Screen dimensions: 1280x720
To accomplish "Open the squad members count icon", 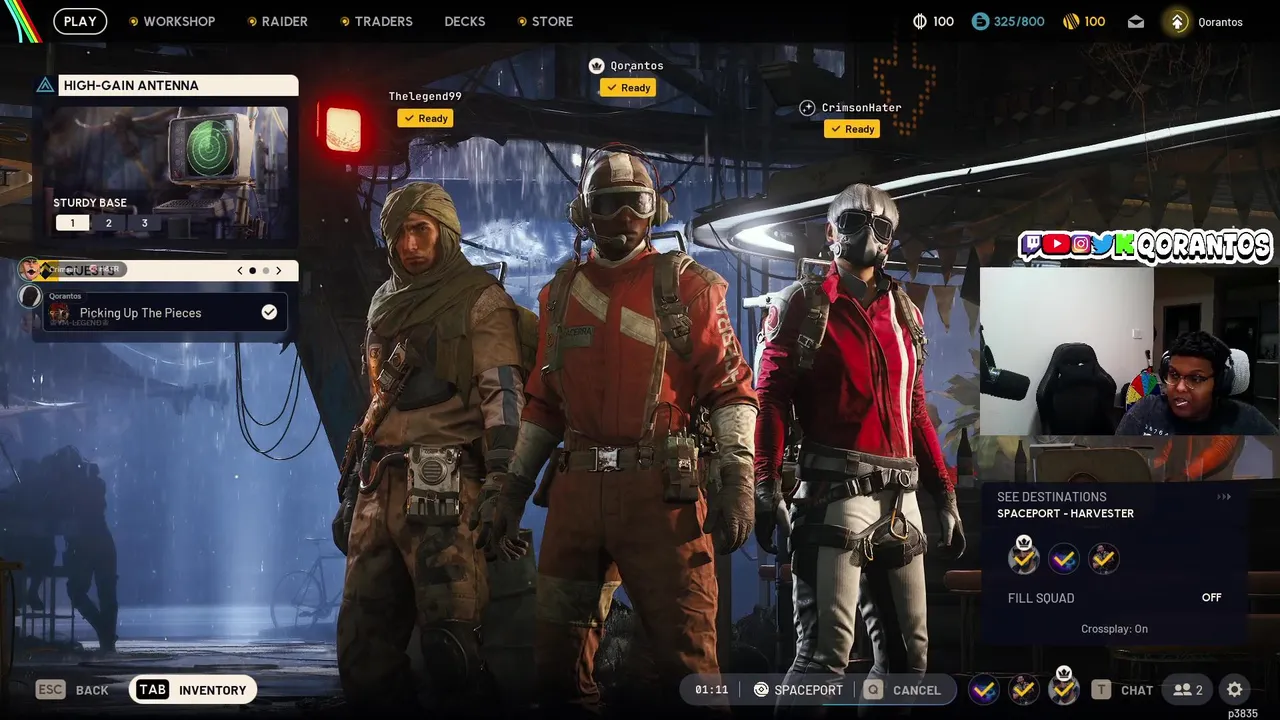I will coord(1188,690).
